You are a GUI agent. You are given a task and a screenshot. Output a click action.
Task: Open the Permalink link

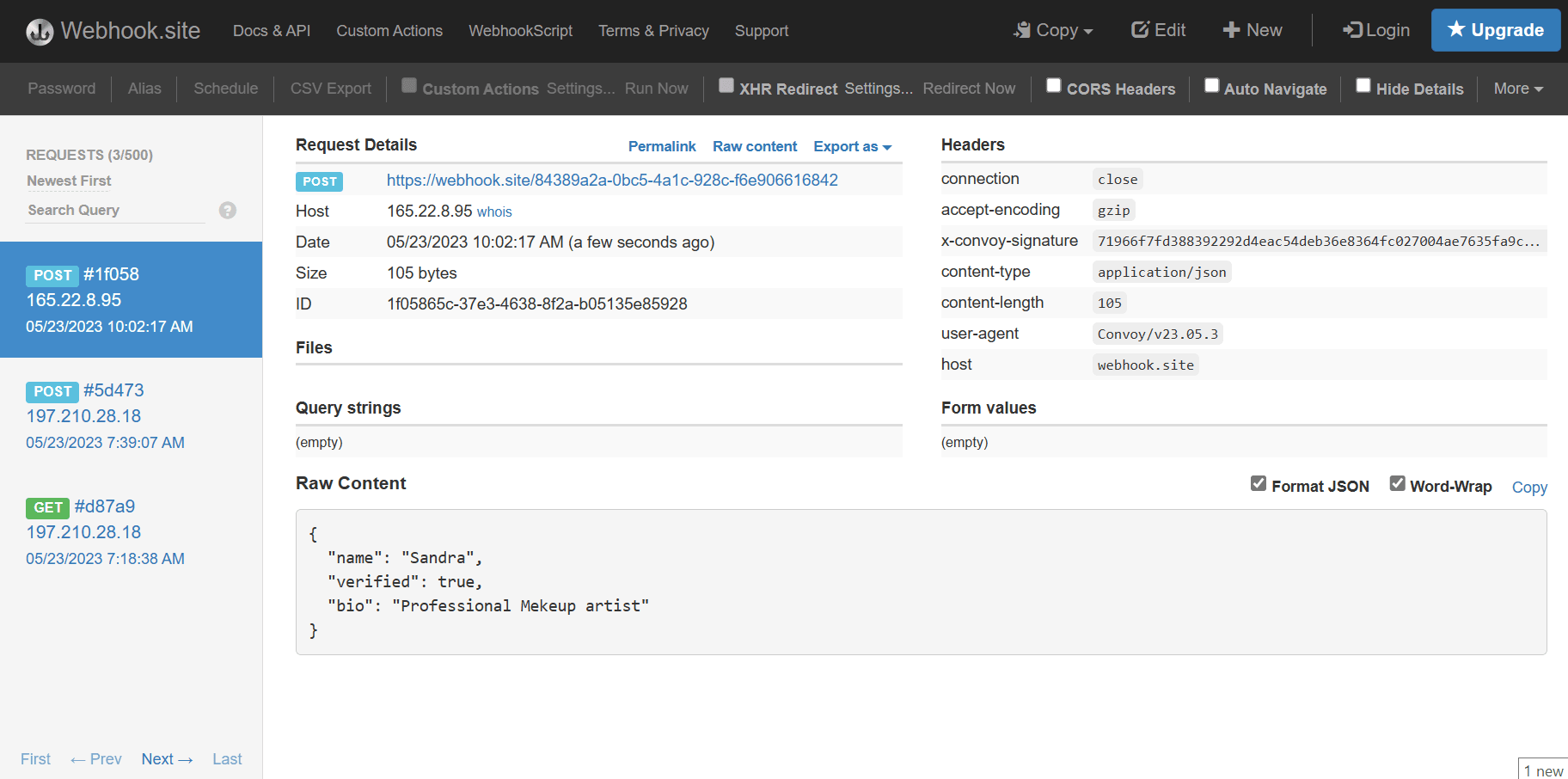(662, 146)
